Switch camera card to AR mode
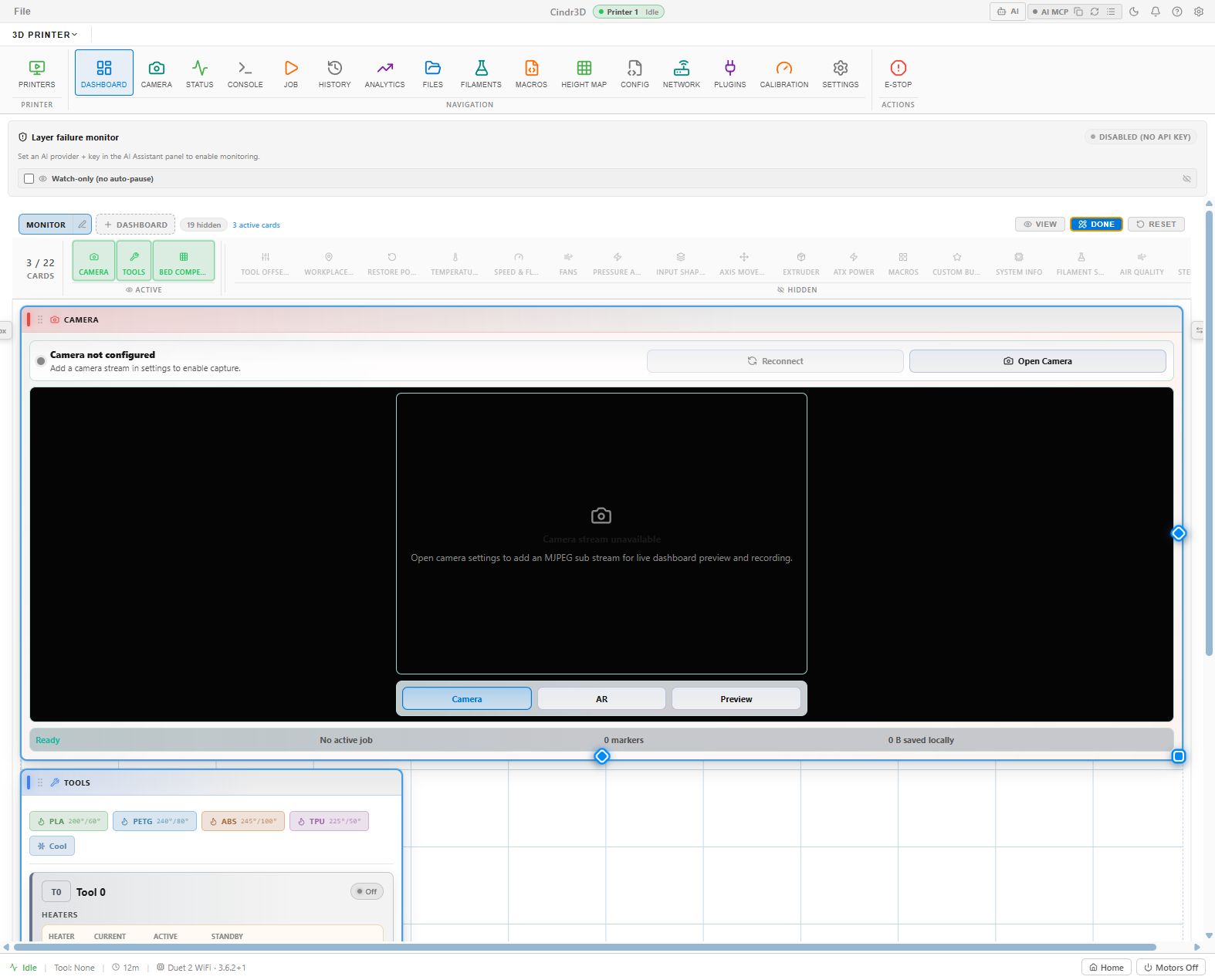1215x980 pixels. click(601, 698)
